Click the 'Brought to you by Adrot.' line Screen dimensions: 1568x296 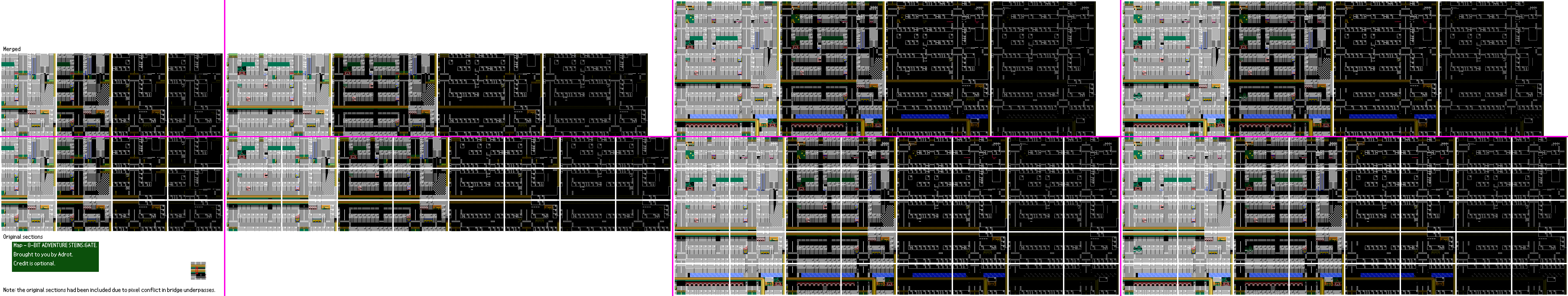tap(43, 255)
